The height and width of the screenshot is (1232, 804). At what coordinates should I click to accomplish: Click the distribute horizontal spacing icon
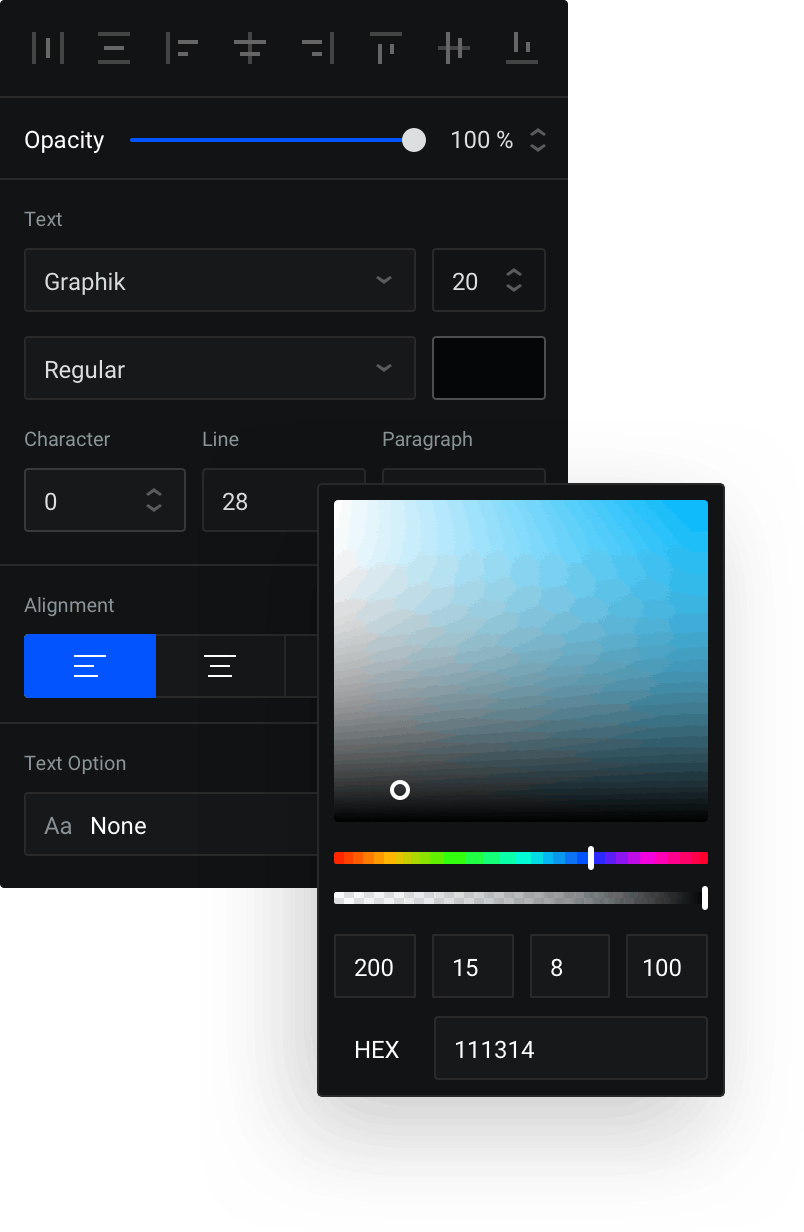pyautogui.click(x=48, y=48)
